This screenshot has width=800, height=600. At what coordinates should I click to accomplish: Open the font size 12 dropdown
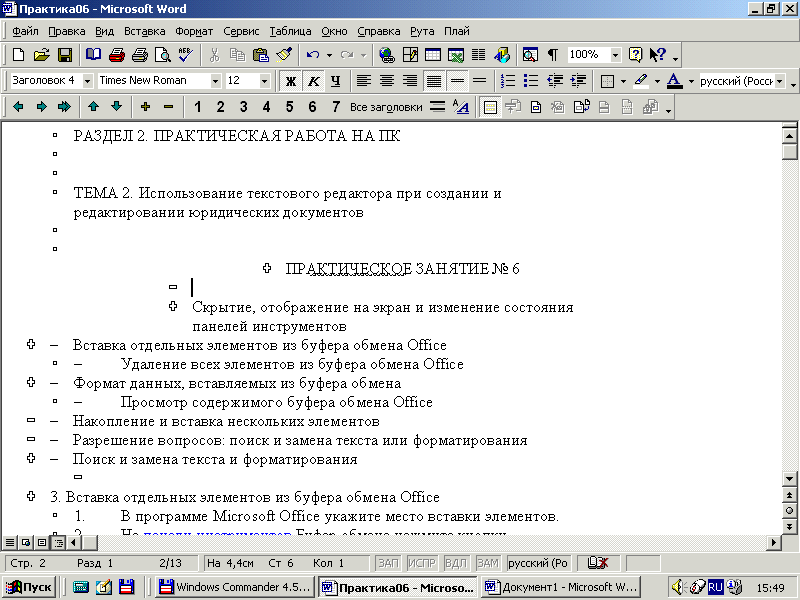pyautogui.click(x=264, y=81)
